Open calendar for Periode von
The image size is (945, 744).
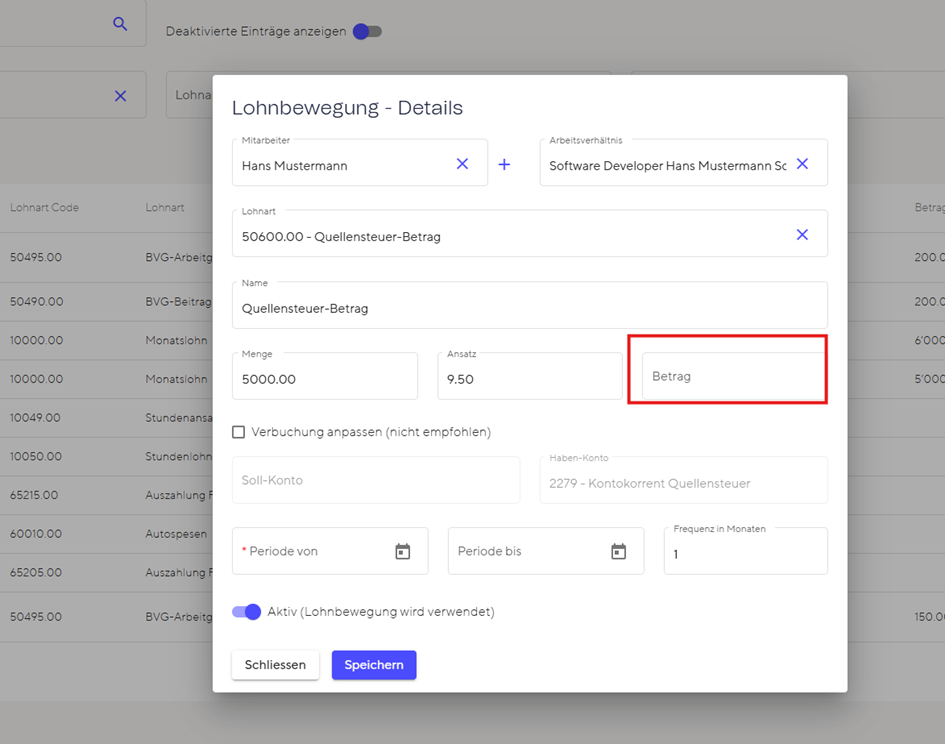tap(403, 551)
